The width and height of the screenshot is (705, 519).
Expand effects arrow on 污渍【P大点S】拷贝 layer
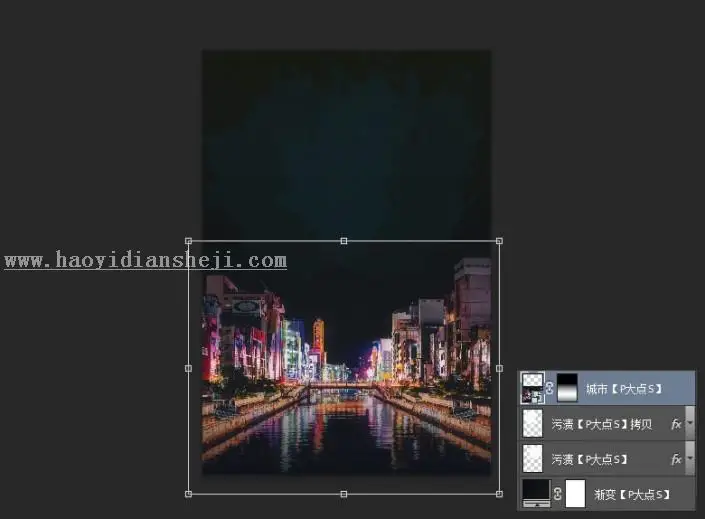coord(690,423)
